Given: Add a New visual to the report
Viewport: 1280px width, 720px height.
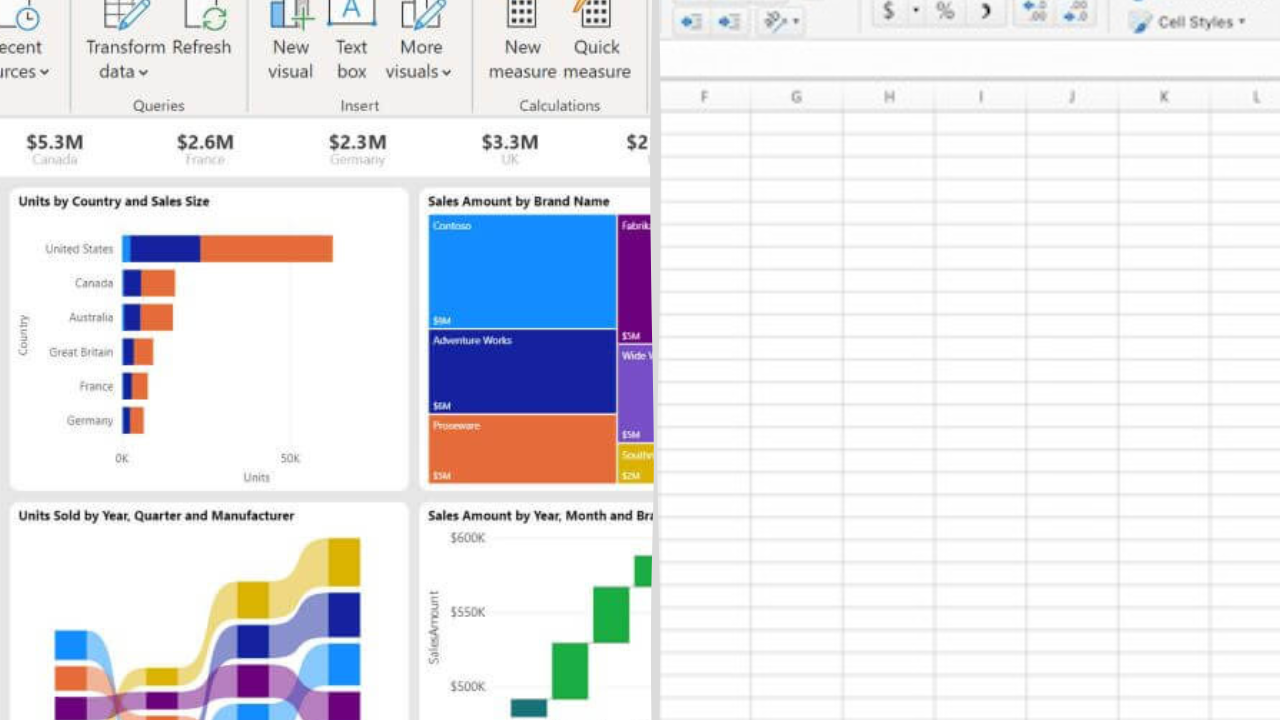Looking at the screenshot, I should coord(290,40).
